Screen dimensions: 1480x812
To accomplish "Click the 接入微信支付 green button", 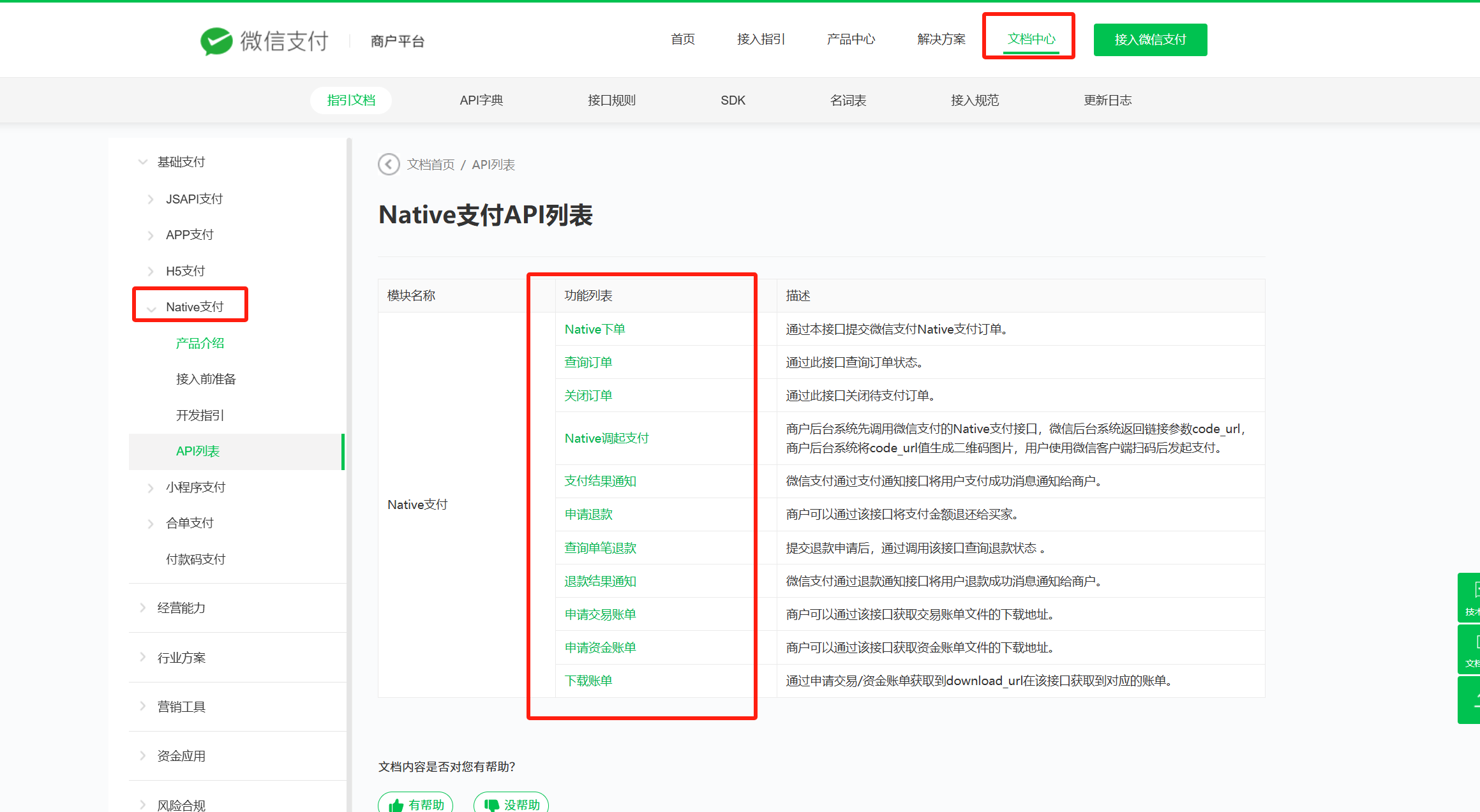I will coord(1150,40).
